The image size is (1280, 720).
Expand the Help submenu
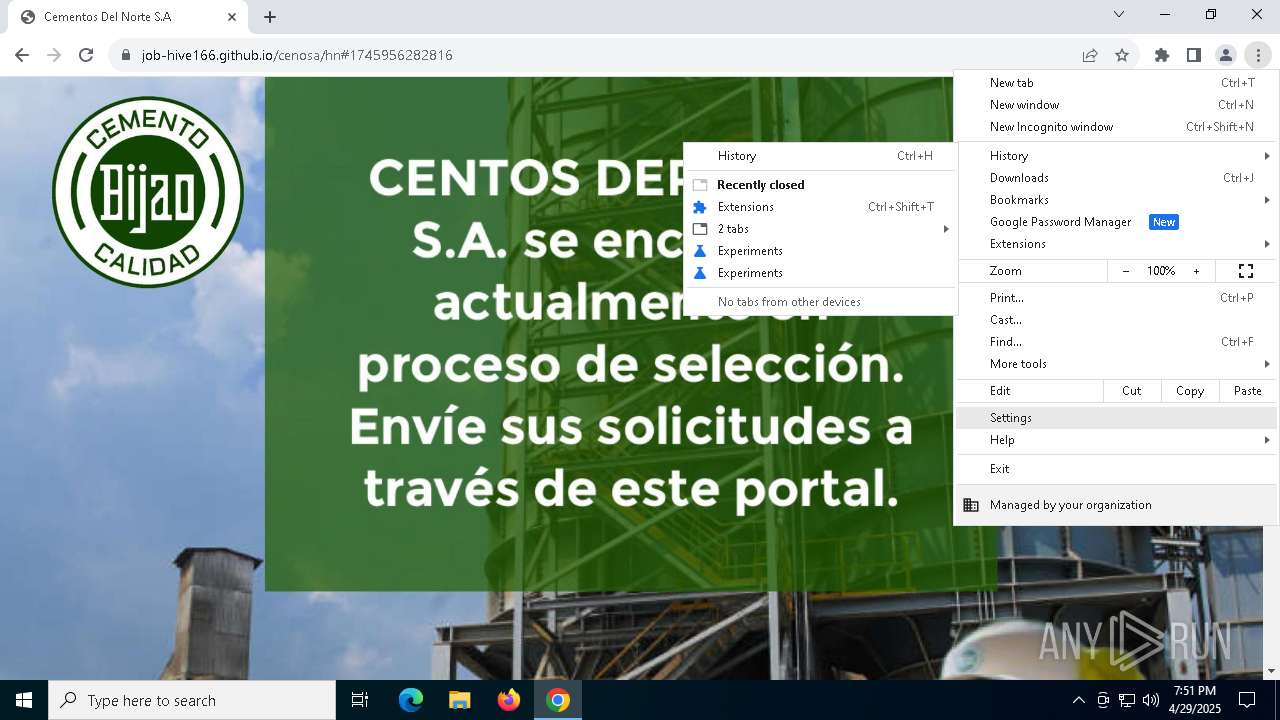tap(1116, 440)
